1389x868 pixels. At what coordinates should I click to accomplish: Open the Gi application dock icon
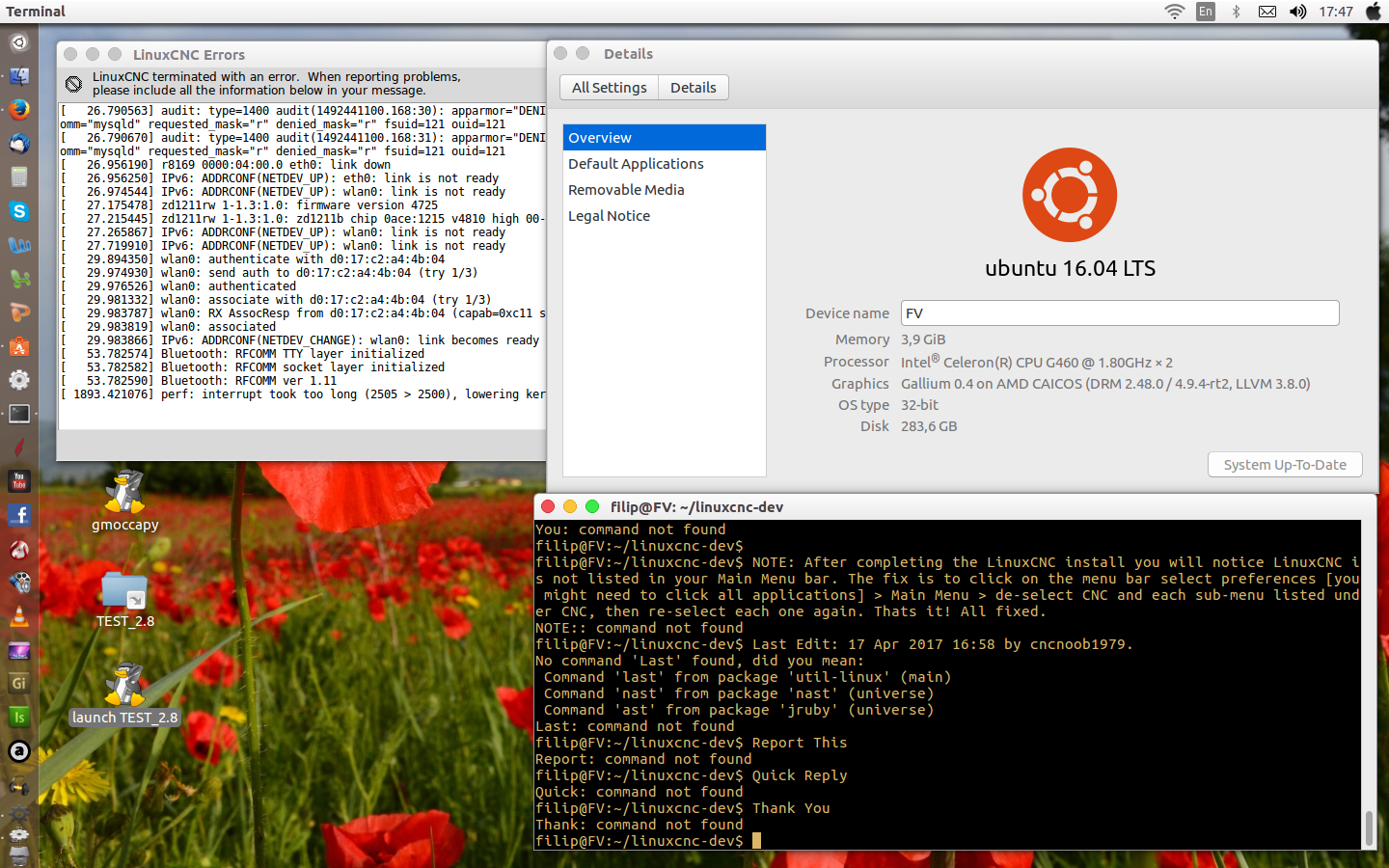pyautogui.click(x=19, y=684)
